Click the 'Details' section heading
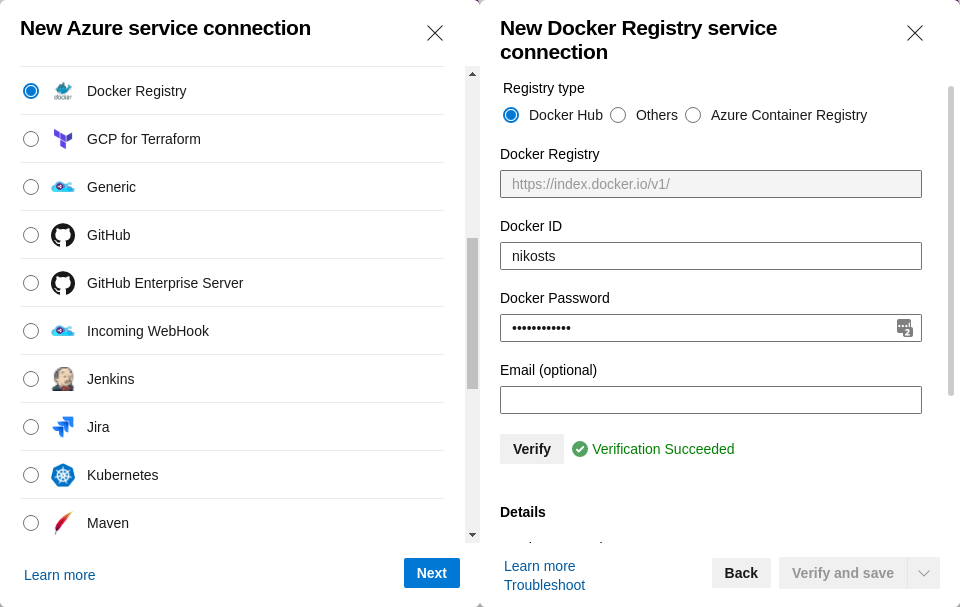The width and height of the screenshot is (960, 607). 523,512
